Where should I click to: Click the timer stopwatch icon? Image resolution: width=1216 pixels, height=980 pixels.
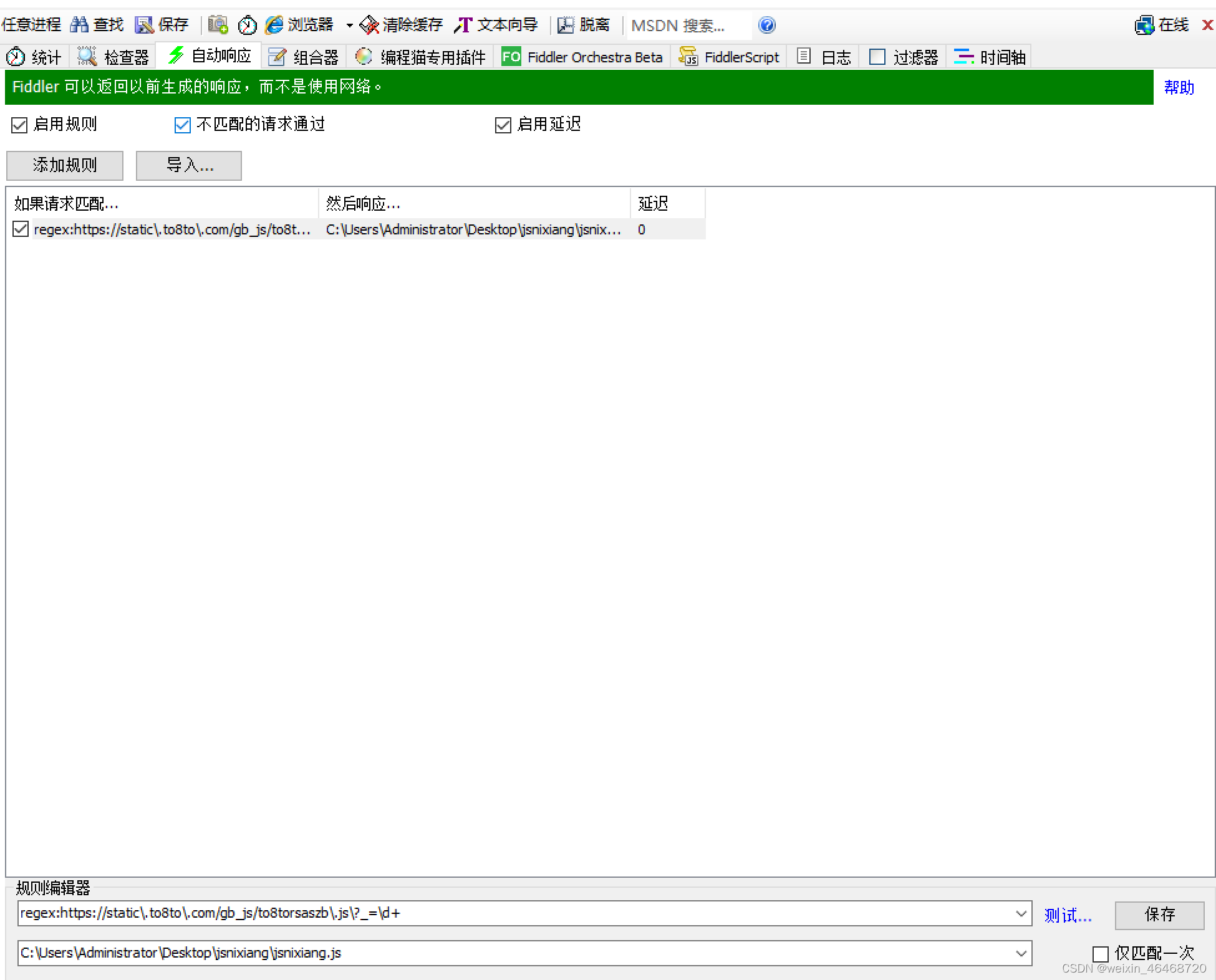point(248,25)
